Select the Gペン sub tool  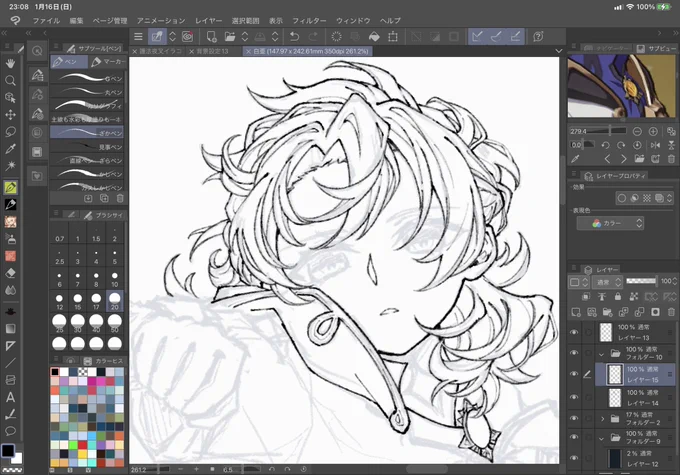pos(87,79)
